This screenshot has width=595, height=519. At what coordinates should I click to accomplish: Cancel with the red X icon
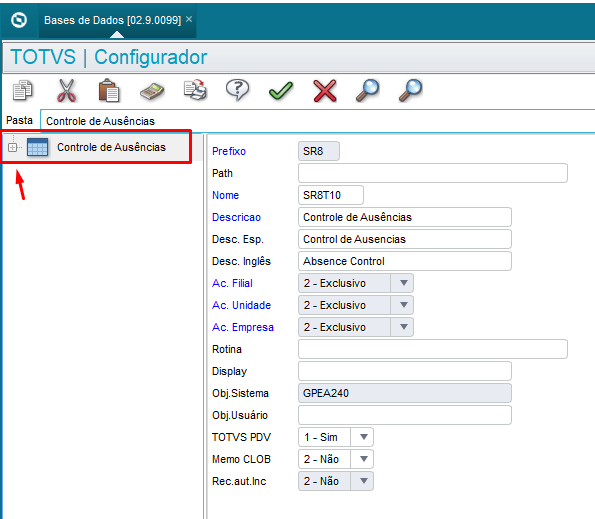tap(325, 91)
